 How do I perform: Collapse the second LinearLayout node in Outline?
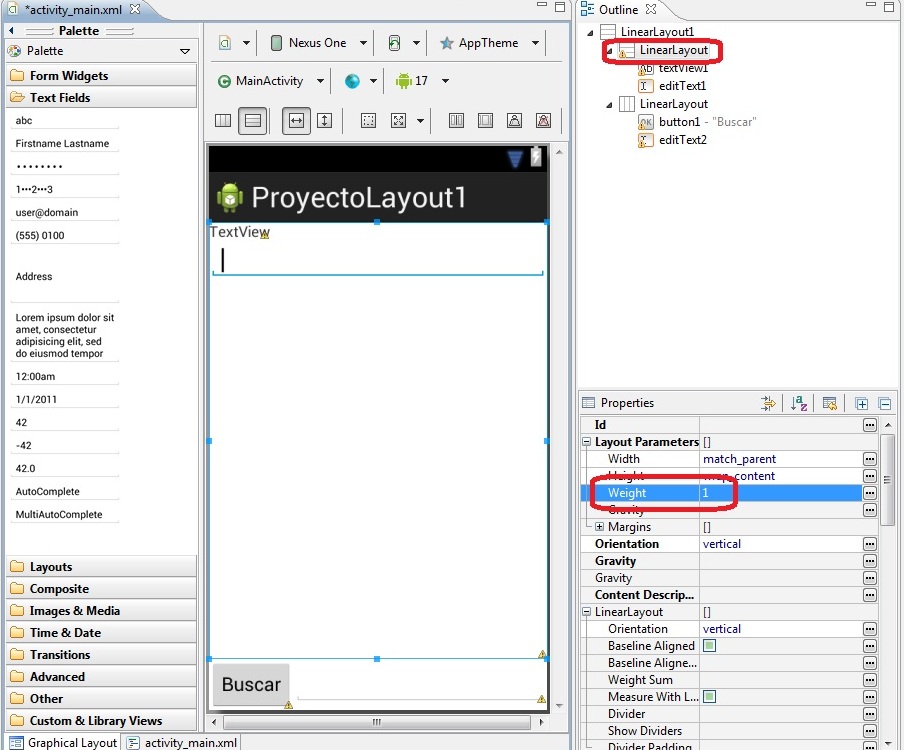(609, 105)
